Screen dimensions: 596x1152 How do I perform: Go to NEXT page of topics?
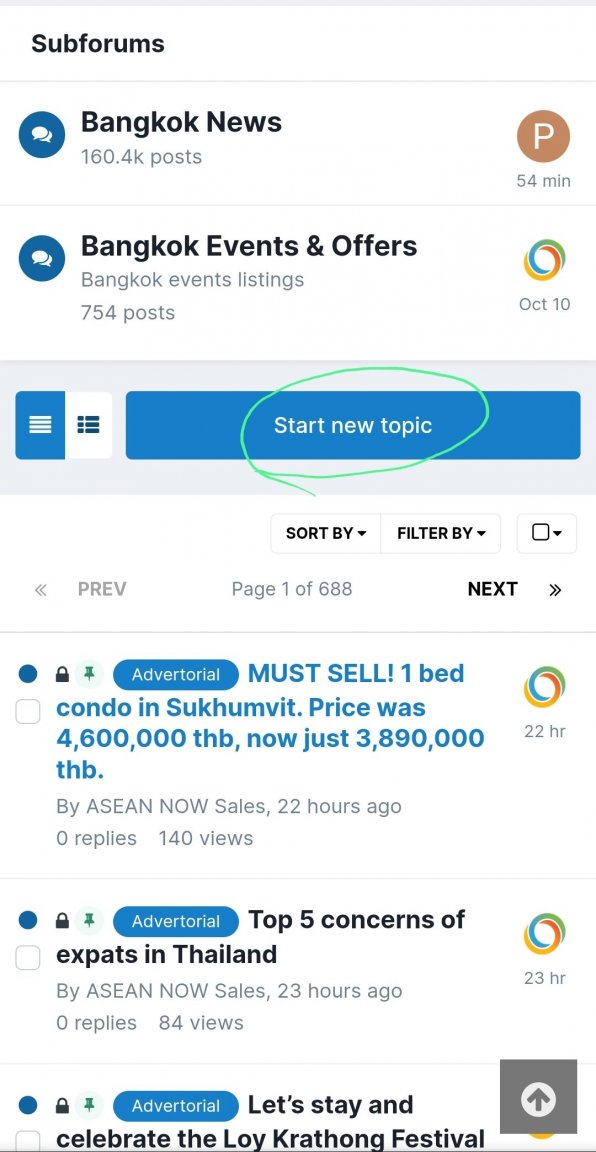492,589
